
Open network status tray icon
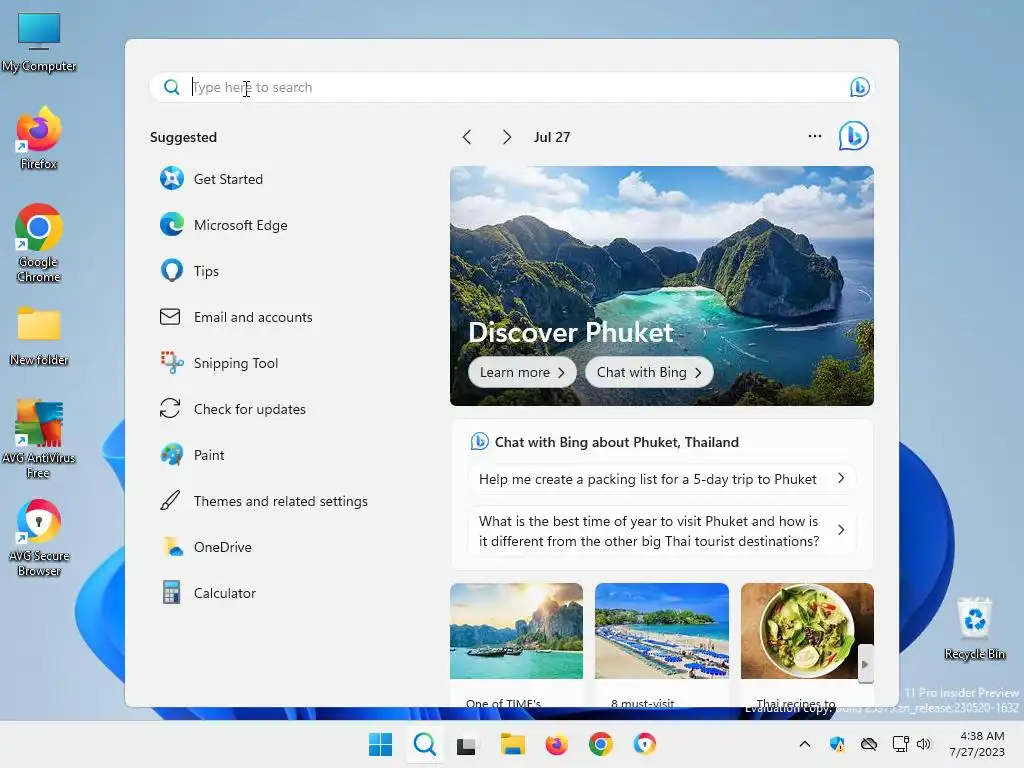[901, 744]
